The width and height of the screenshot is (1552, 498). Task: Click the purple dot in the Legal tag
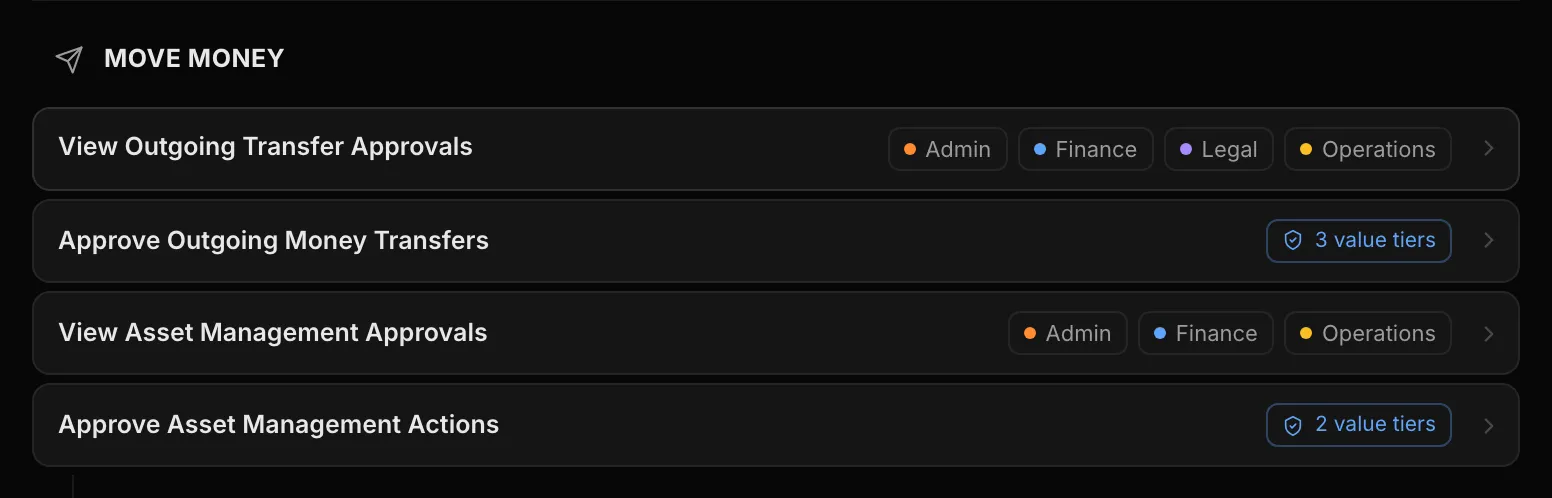coord(1186,149)
